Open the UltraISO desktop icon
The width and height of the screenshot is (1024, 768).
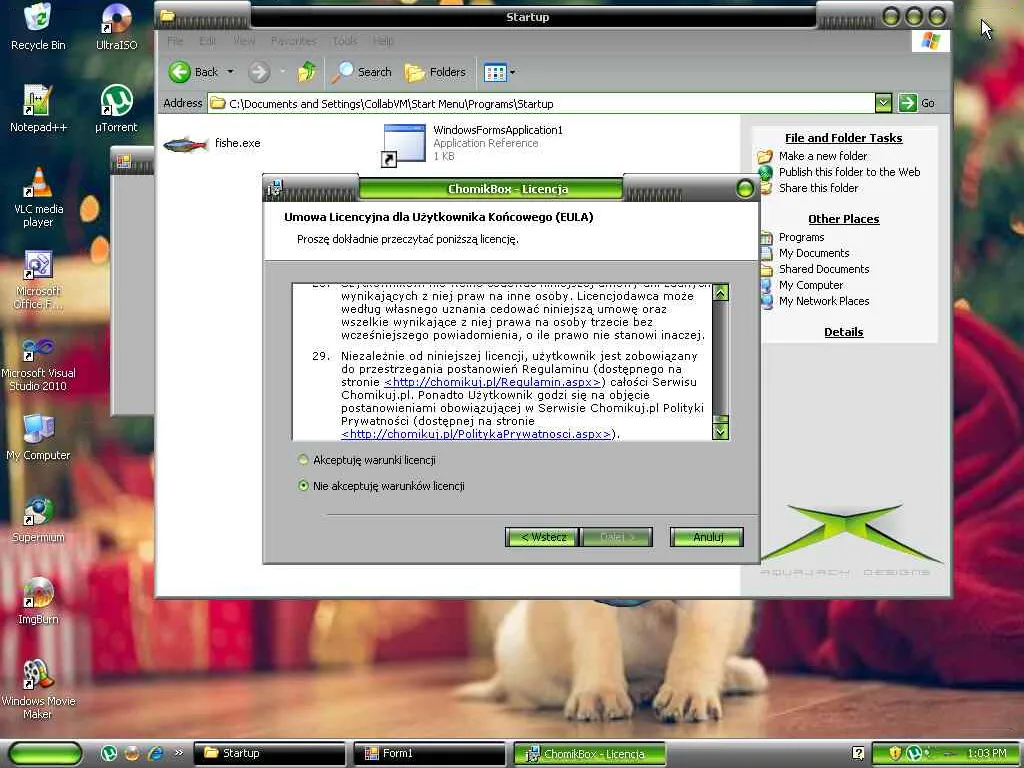pos(116,27)
